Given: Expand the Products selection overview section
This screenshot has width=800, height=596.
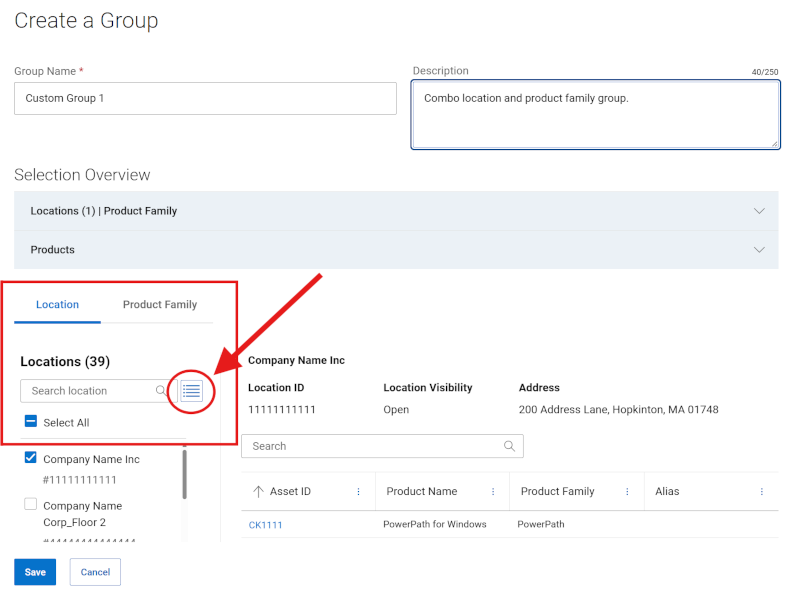Looking at the screenshot, I should (x=760, y=249).
